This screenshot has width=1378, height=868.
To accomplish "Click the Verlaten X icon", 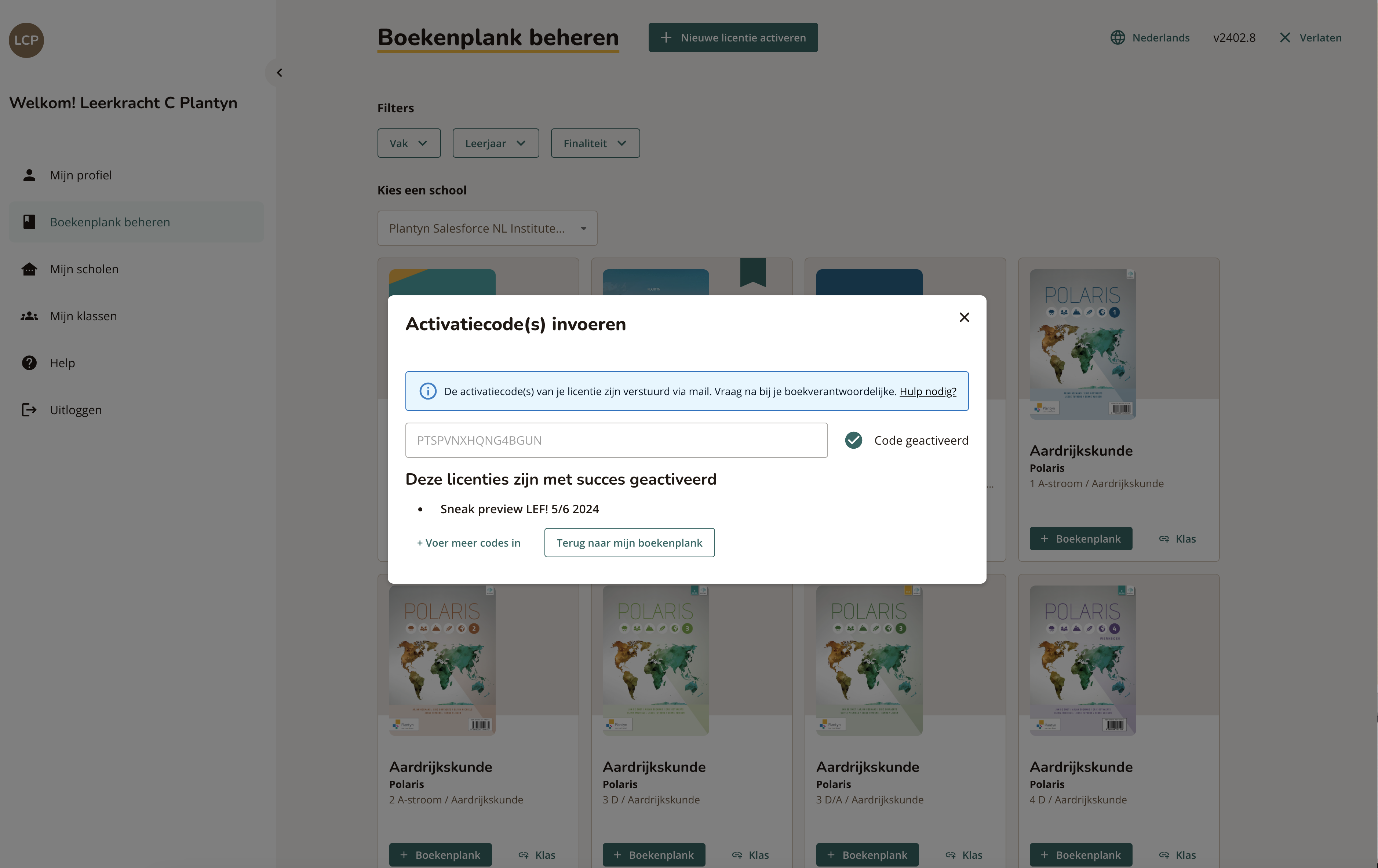I will (1285, 38).
